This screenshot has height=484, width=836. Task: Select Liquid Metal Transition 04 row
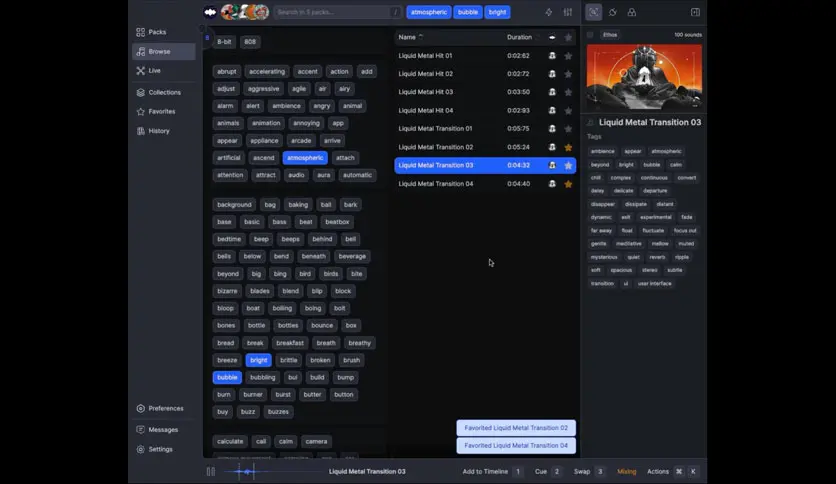click(x=485, y=184)
